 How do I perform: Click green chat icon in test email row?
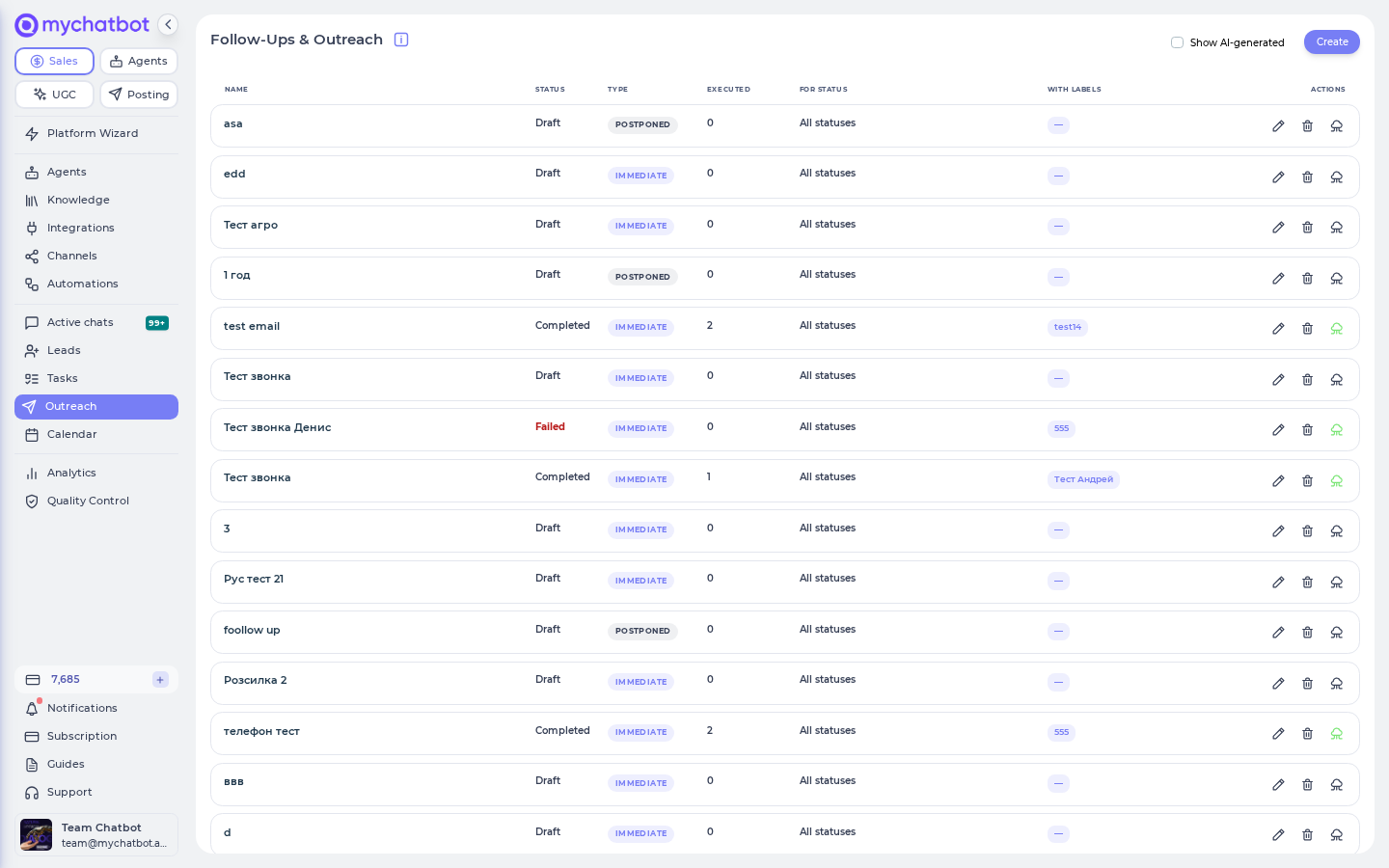[x=1337, y=329]
